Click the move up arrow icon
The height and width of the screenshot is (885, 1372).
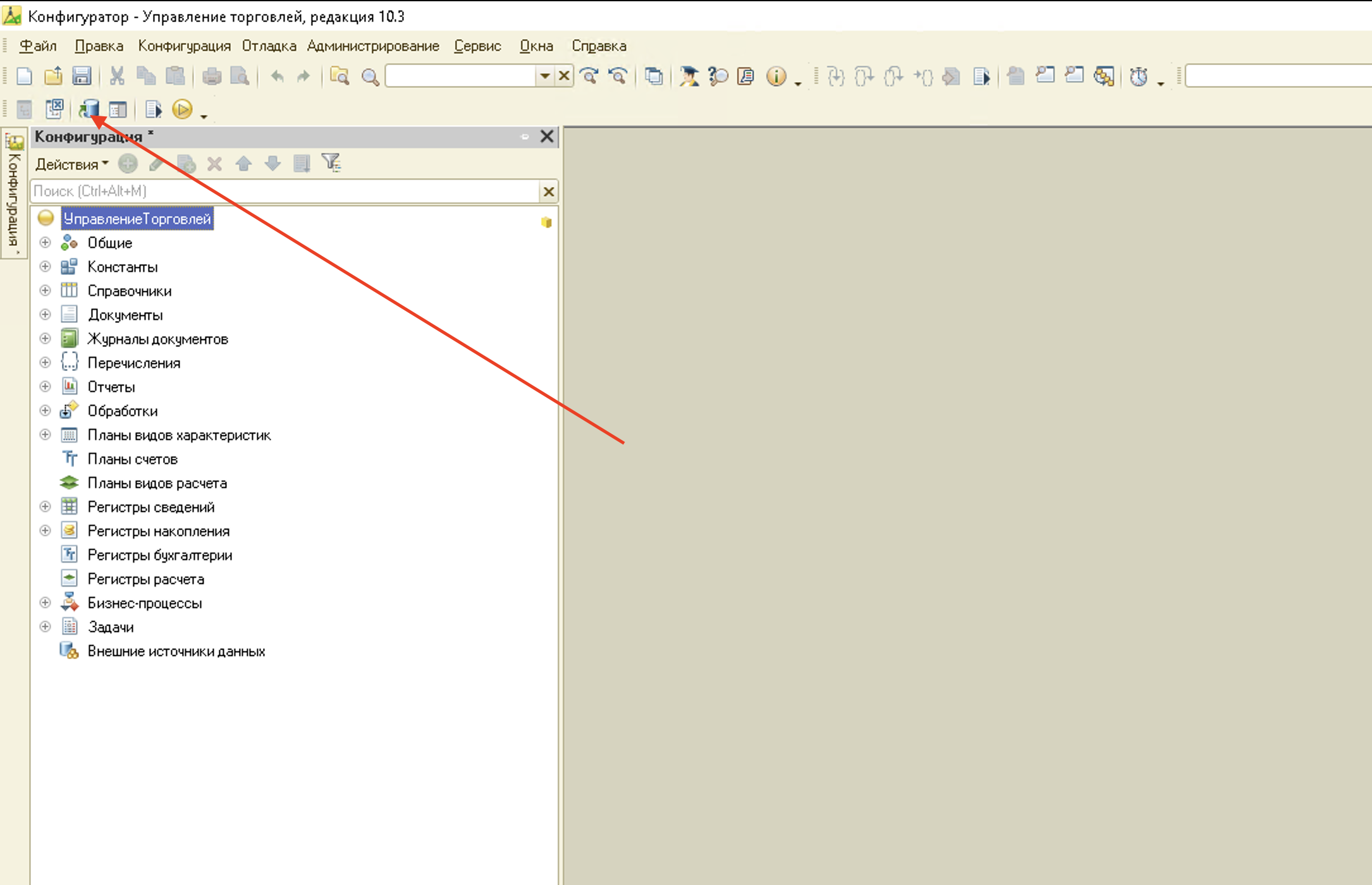pyautogui.click(x=243, y=164)
